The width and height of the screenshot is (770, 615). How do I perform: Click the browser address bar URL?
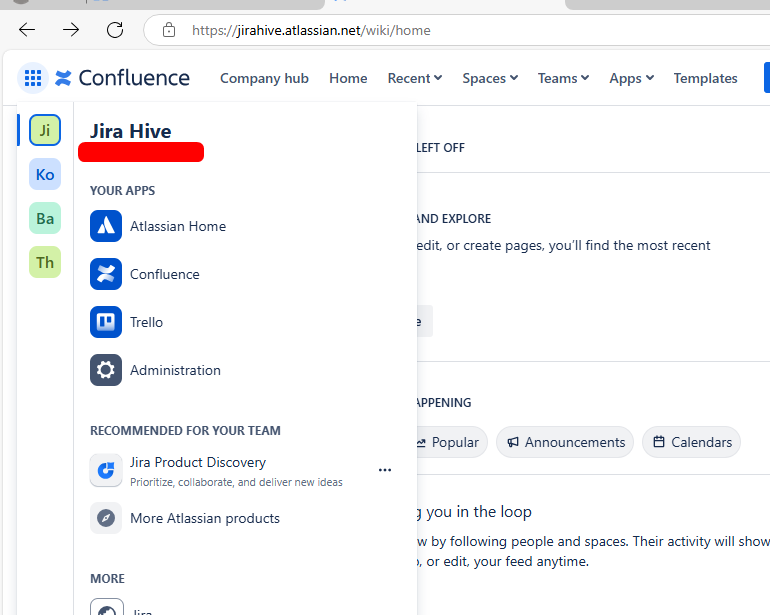[311, 30]
